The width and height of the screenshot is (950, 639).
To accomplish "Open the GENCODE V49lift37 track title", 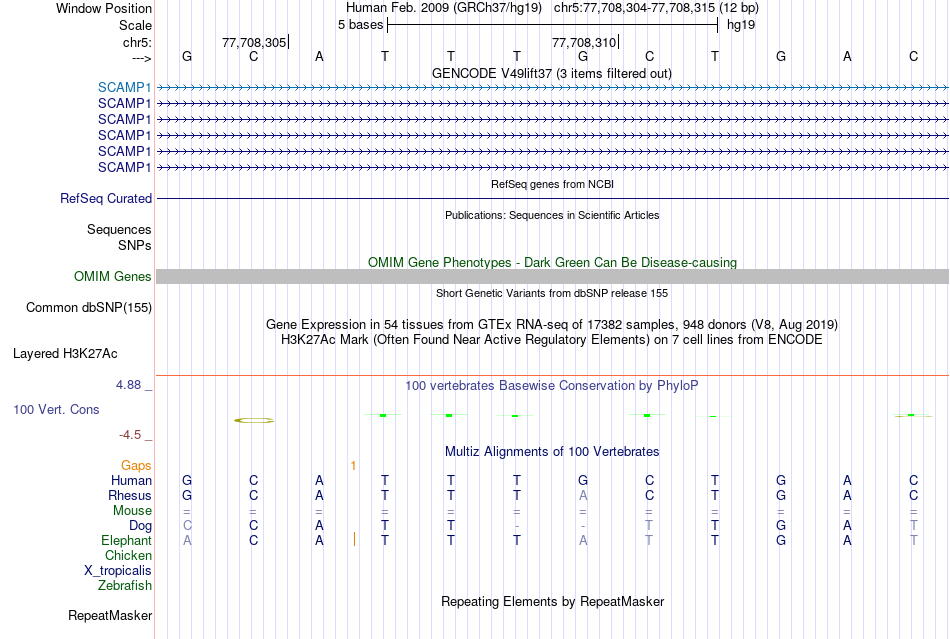I will pyautogui.click(x=551, y=73).
